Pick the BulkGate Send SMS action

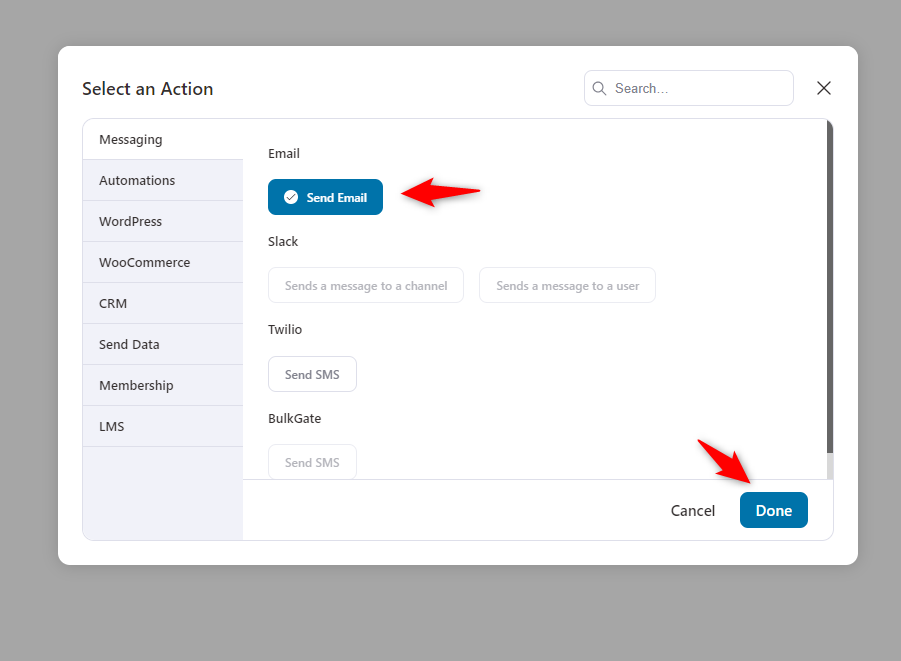tap(312, 462)
